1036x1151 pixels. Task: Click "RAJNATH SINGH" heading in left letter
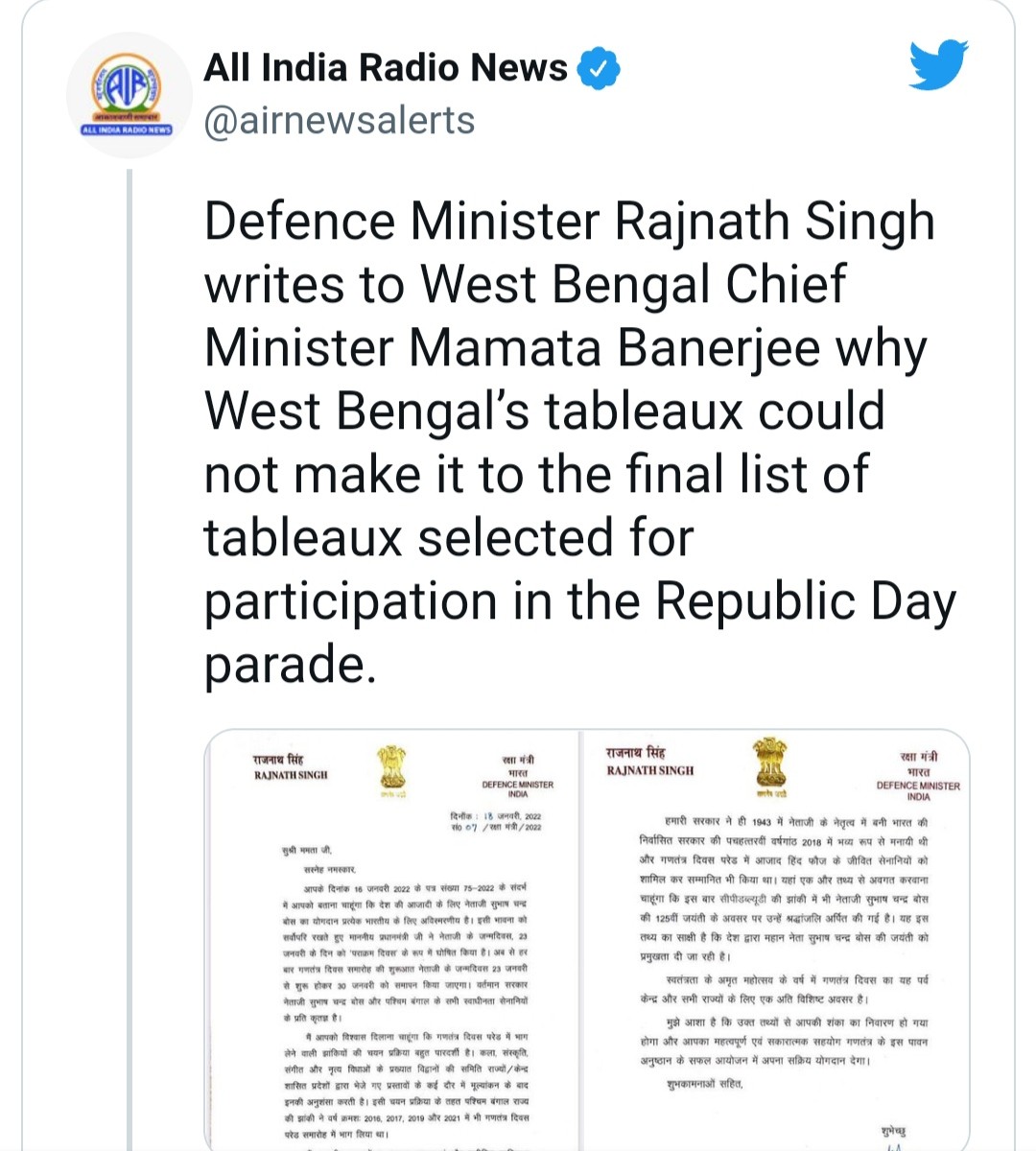tap(291, 774)
